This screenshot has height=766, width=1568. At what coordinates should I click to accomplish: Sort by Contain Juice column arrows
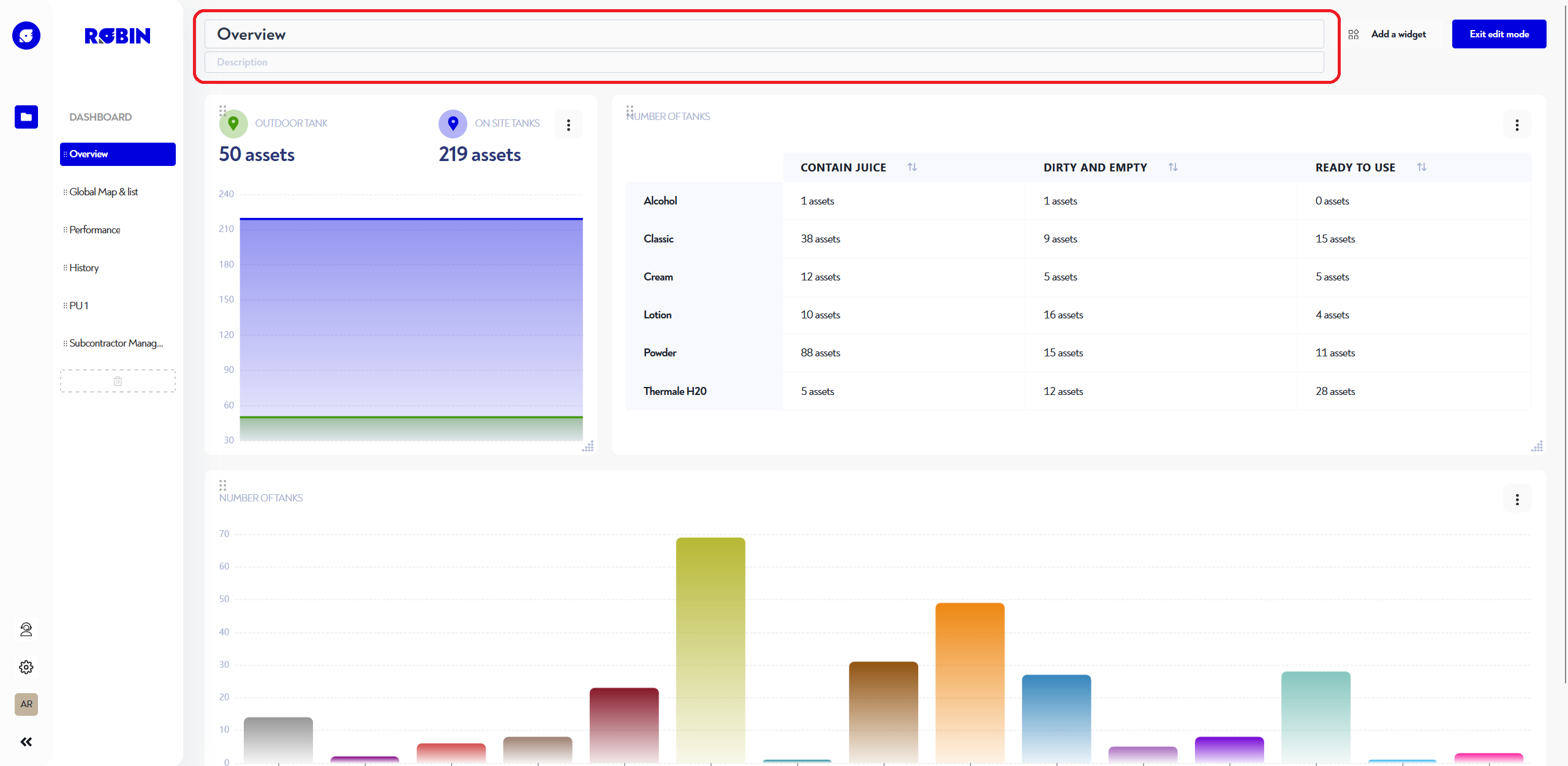click(x=912, y=167)
